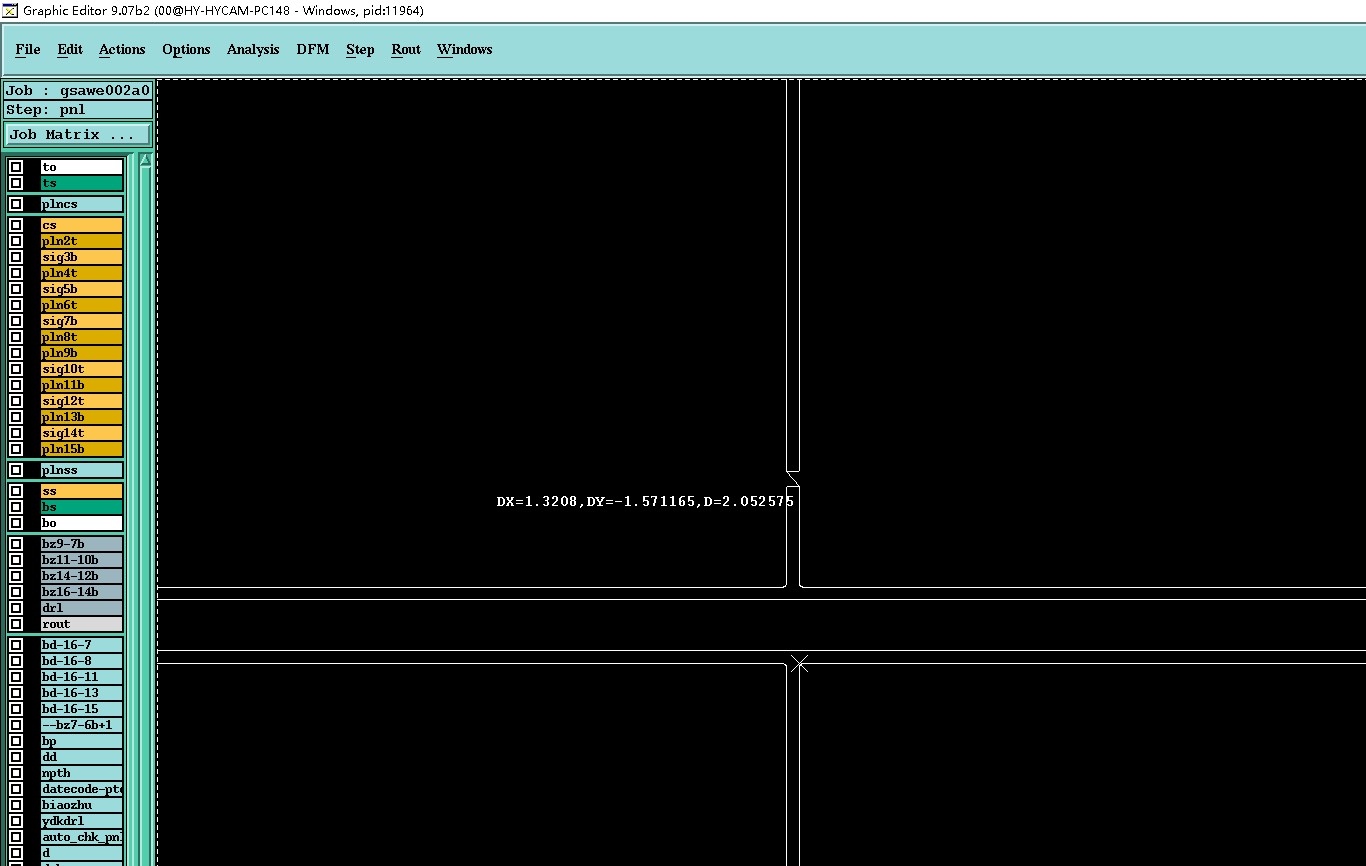Image resolution: width=1366 pixels, height=866 pixels.
Task: Check the cs layer checkbox
Action: (x=16, y=225)
